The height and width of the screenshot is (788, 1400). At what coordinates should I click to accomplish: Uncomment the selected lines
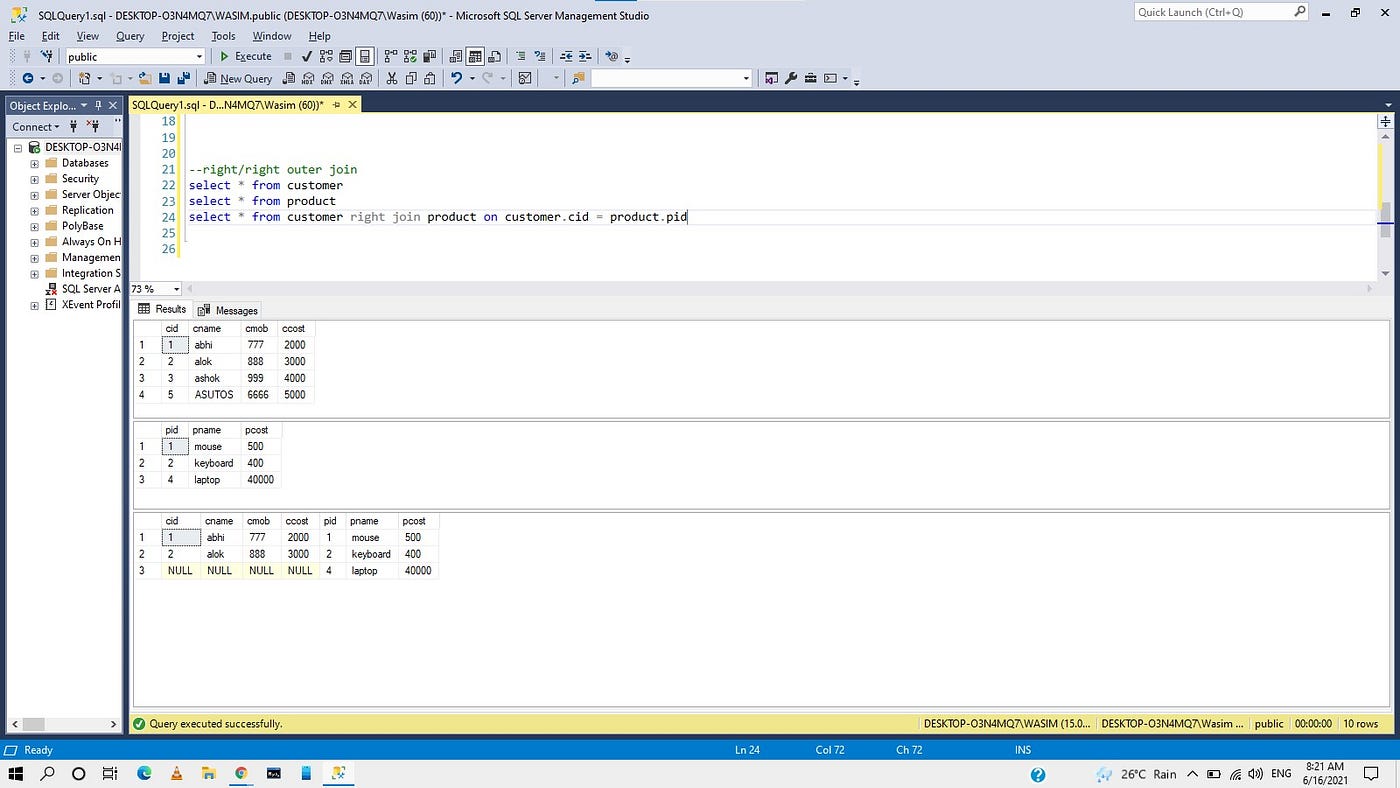click(540, 56)
